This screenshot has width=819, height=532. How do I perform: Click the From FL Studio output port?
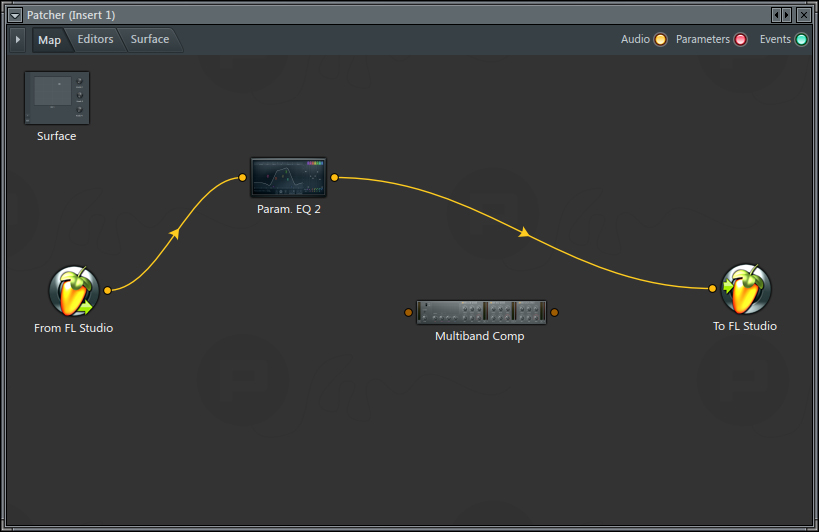click(x=108, y=290)
